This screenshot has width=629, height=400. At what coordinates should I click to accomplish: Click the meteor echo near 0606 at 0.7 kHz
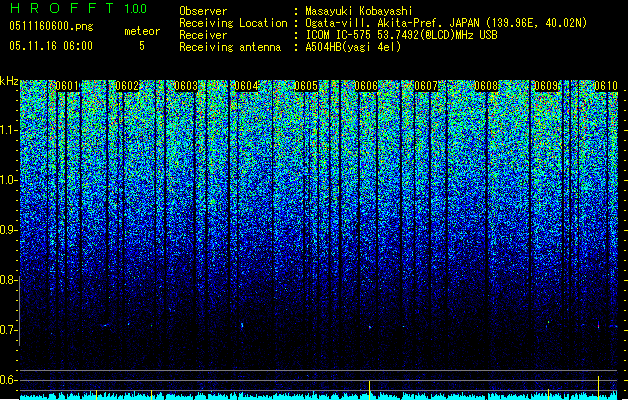370,327
